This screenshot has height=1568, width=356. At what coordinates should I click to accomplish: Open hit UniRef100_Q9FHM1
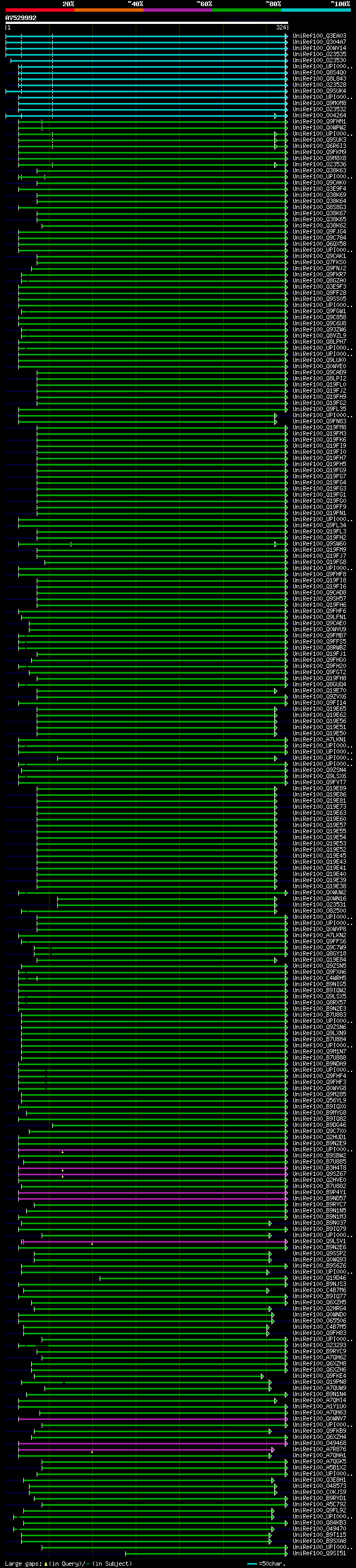pos(319,122)
